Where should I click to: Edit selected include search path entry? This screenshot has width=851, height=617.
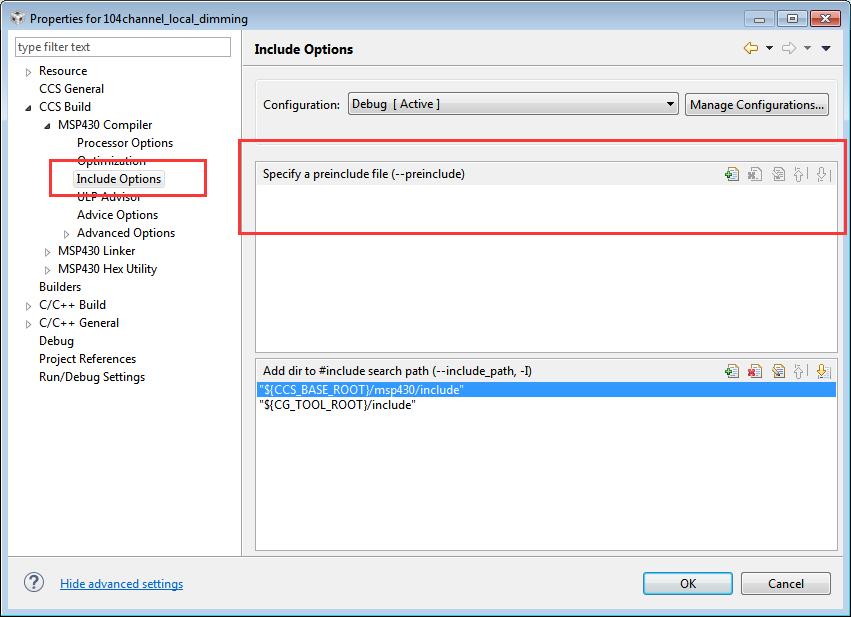pyautogui.click(x=778, y=371)
